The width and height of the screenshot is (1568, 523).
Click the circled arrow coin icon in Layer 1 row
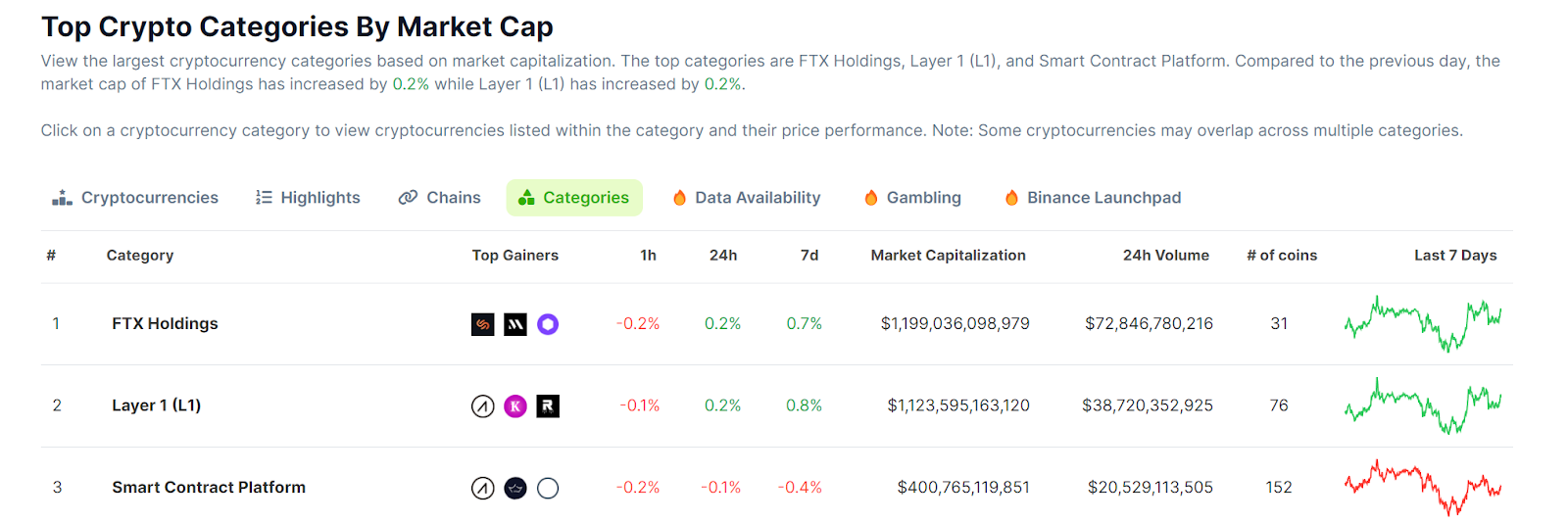tap(483, 405)
